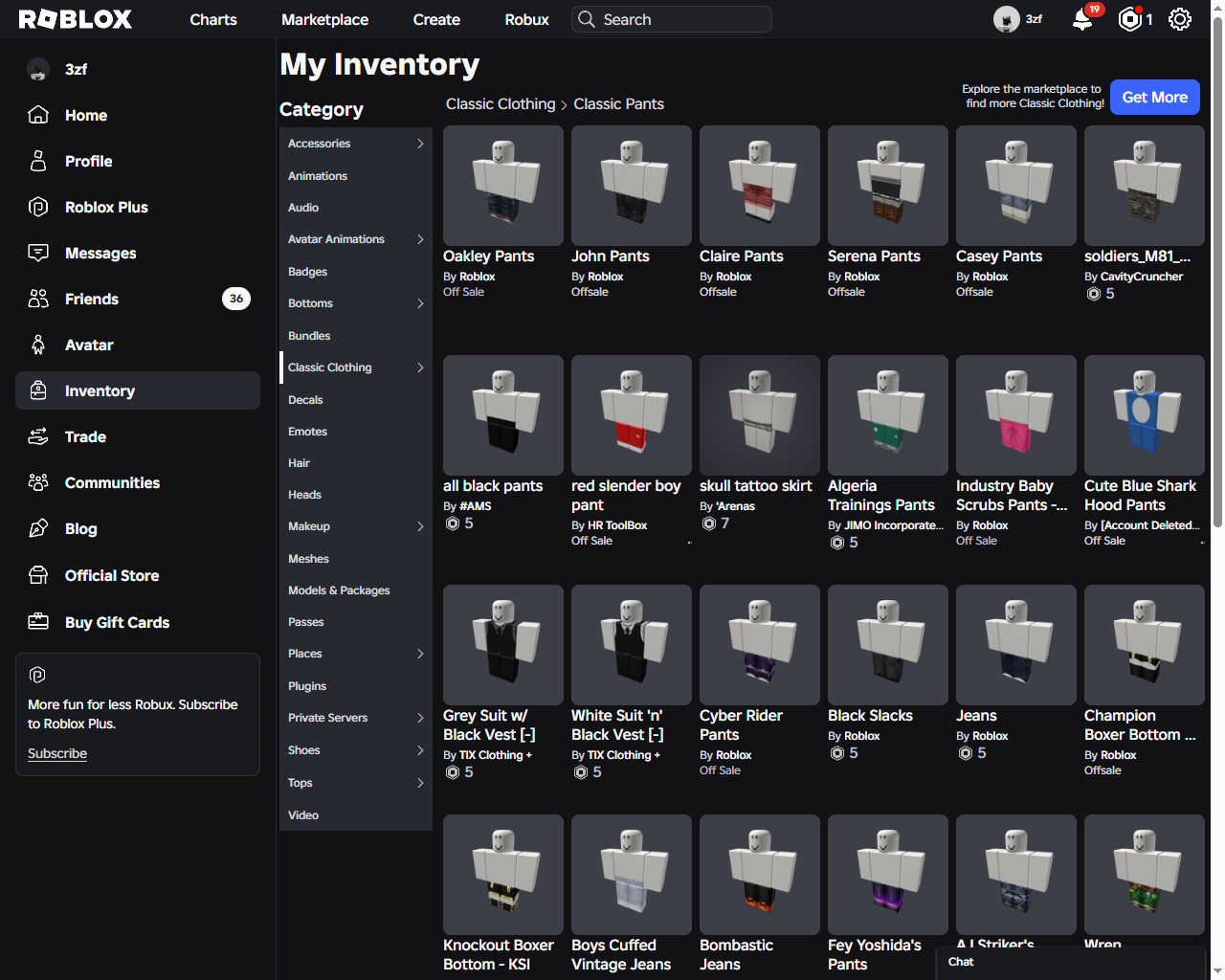Open the Create tab
Screen dimensions: 1225x980
coord(436,19)
